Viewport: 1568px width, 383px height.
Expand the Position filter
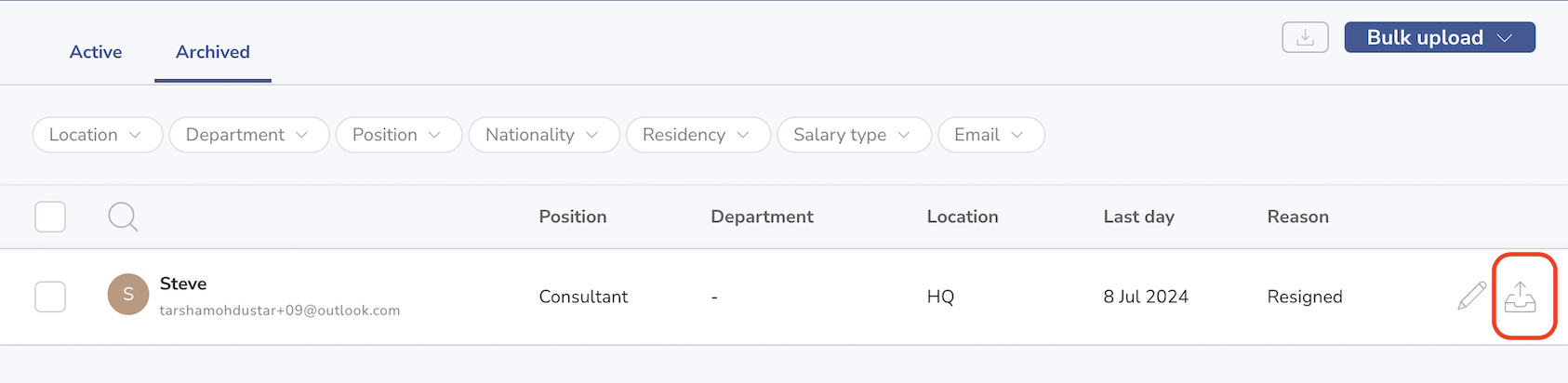pos(399,135)
